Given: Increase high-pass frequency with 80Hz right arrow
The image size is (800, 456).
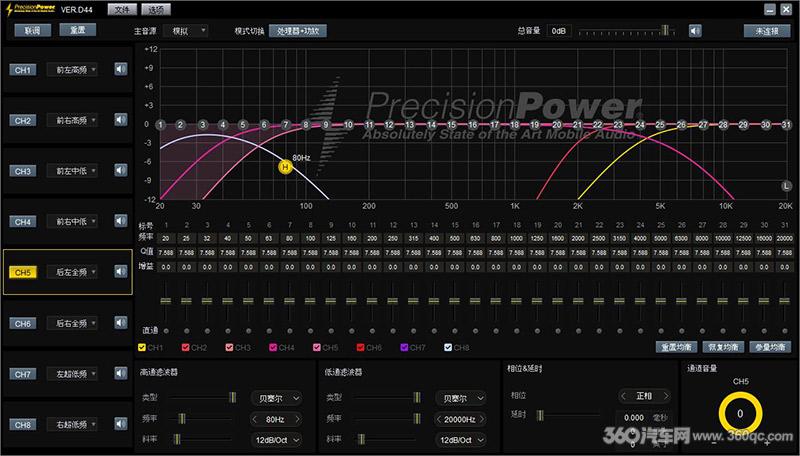Looking at the screenshot, I should coord(297,419).
